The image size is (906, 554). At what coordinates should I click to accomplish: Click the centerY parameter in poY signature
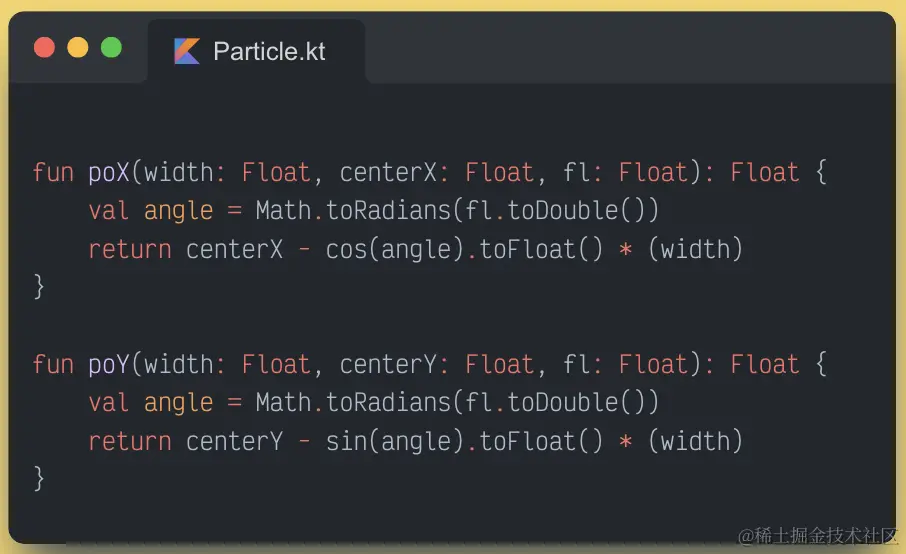pyautogui.click(x=388, y=365)
